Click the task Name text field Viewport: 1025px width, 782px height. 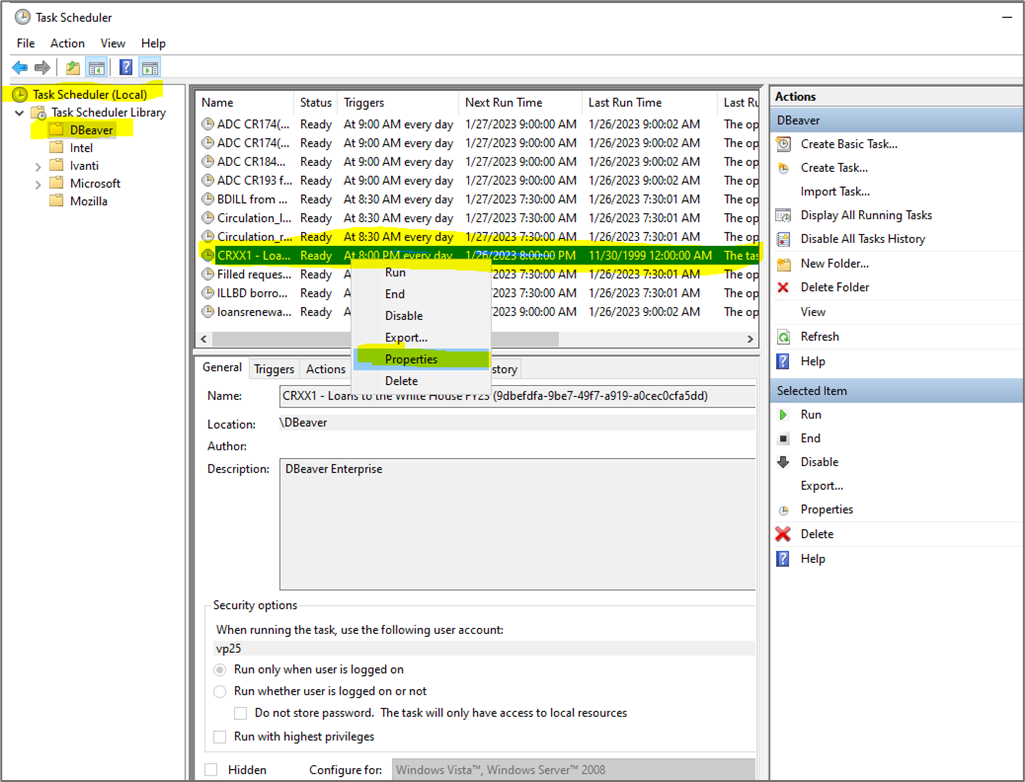tap(517, 396)
